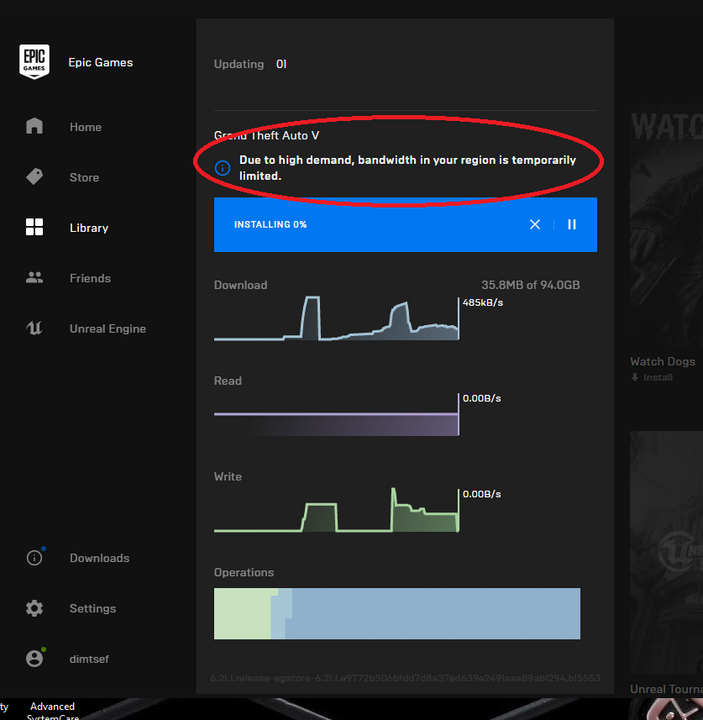Open the Unreal Engine section
Viewport: 703px width, 720px height.
[107, 329]
